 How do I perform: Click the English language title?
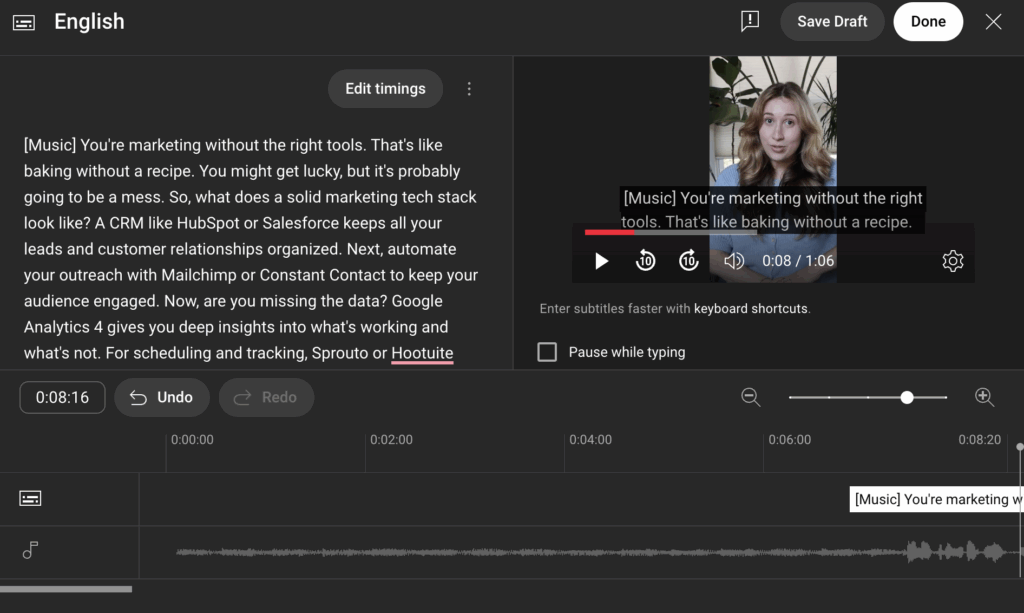tap(89, 22)
